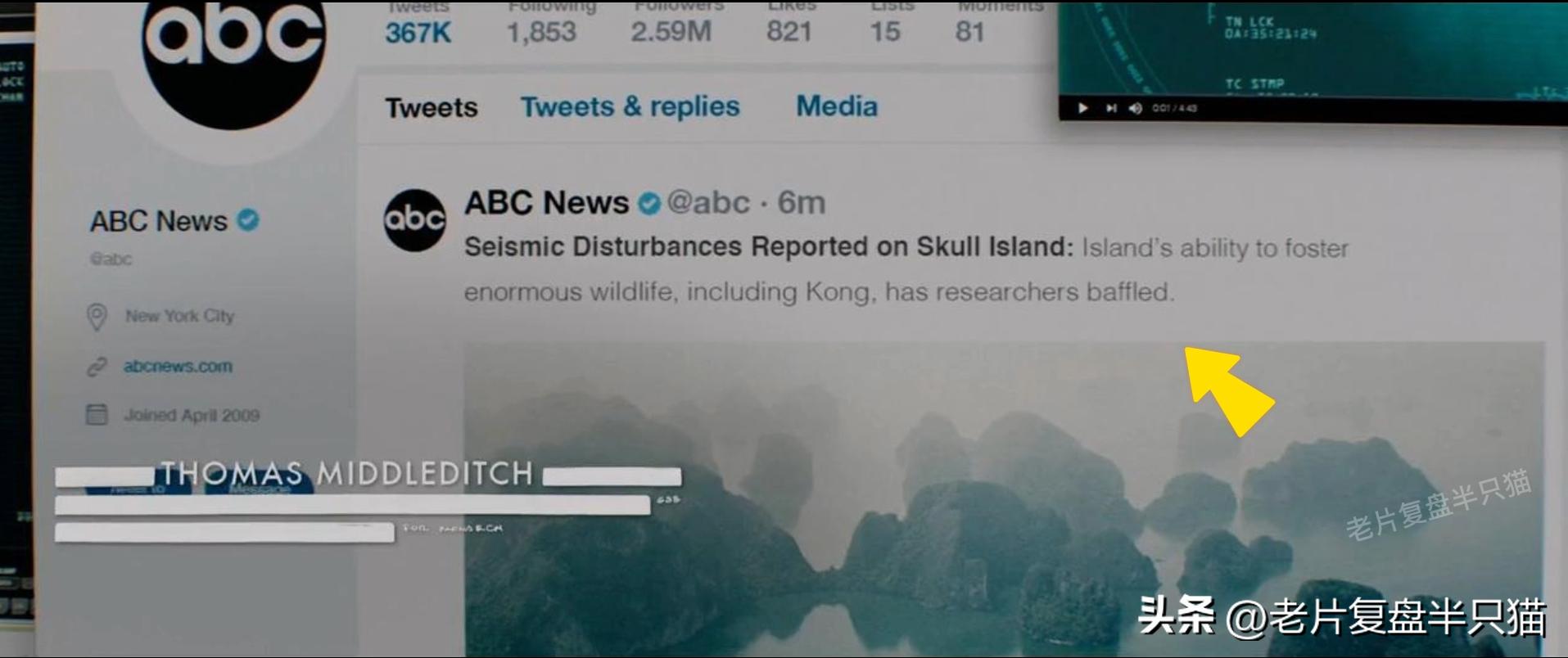Click the ABC avatar beside the tweet
The image size is (1568, 658).
click(415, 219)
